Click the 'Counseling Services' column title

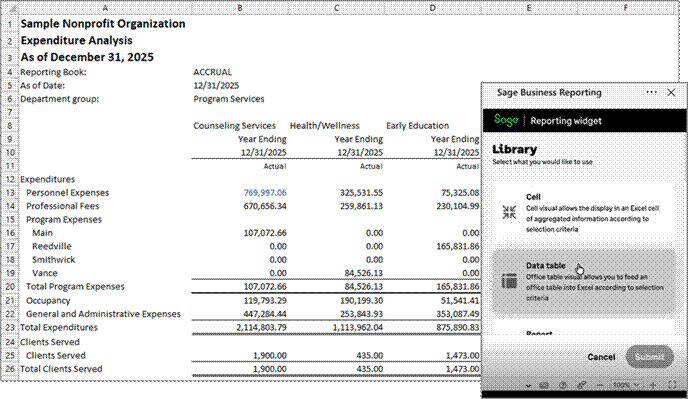pos(234,126)
